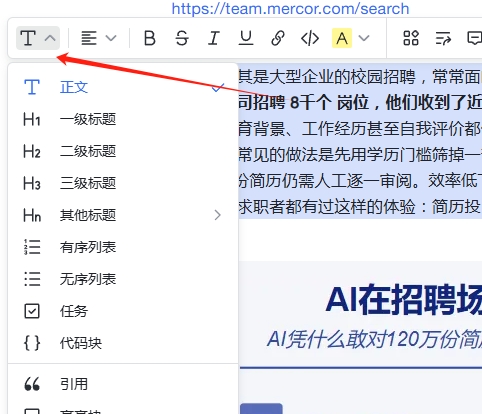Apply inline code formatting
482x414 pixels.
(x=310, y=38)
